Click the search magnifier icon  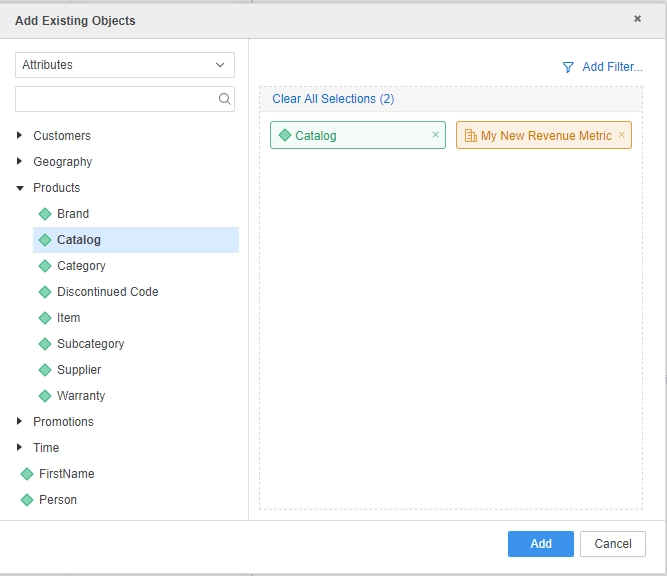(x=224, y=99)
